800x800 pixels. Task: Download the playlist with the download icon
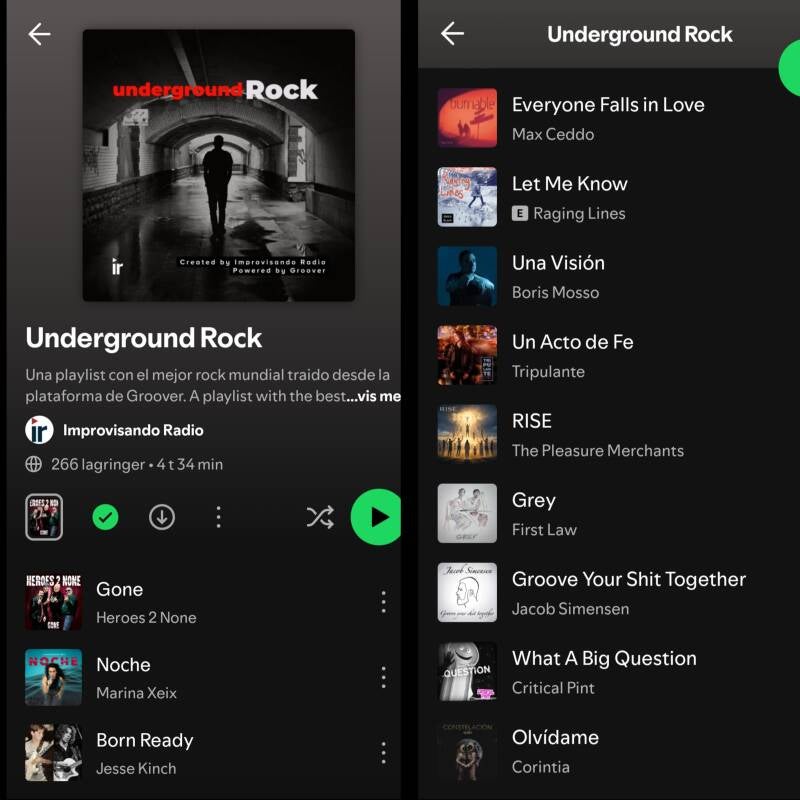tap(162, 517)
